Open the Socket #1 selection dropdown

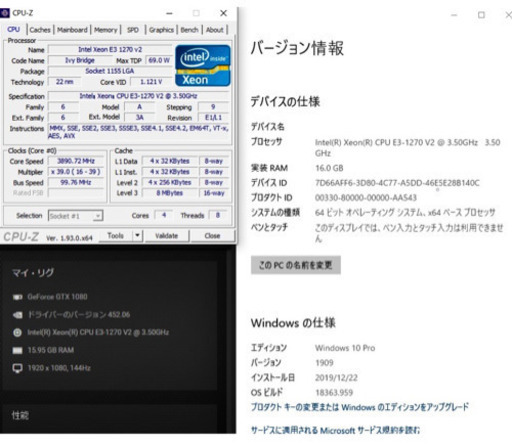[75, 216]
